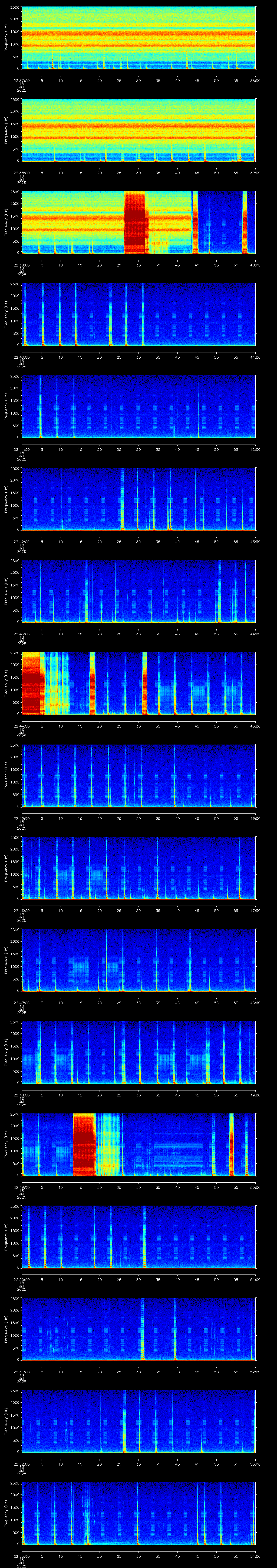Click the 22:48:00 start time label
Viewport: 277px width, 1568px height.
click(x=21, y=1095)
